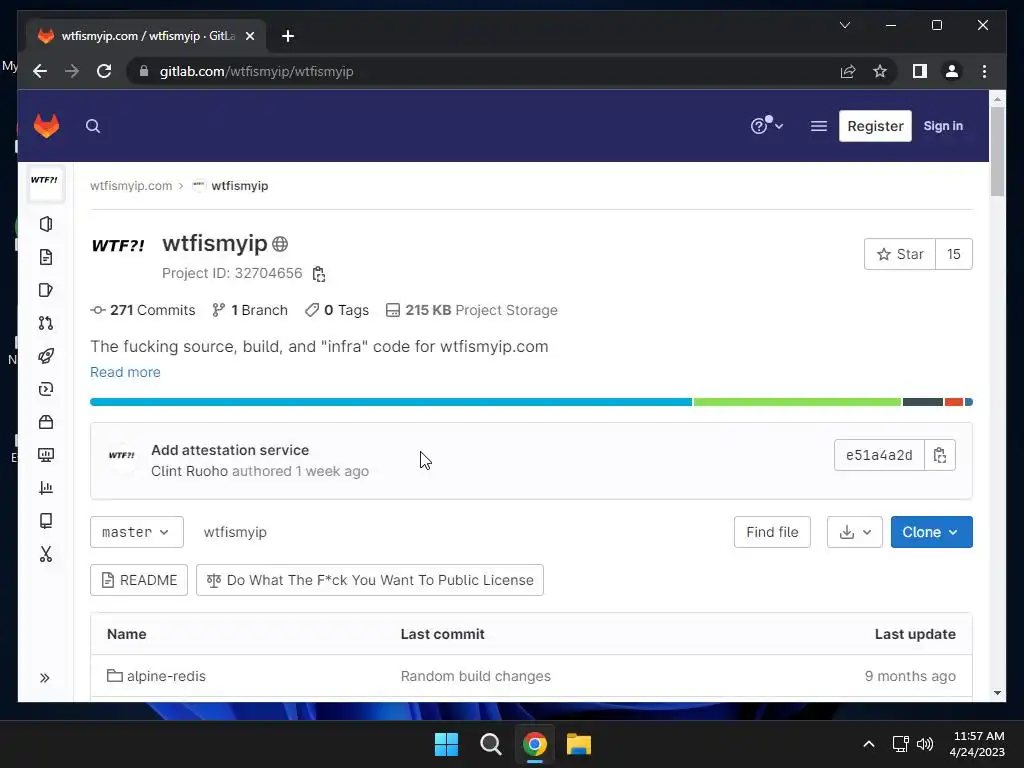Click Clint Ruoho author name
This screenshot has height=768, width=1024.
coord(189,471)
